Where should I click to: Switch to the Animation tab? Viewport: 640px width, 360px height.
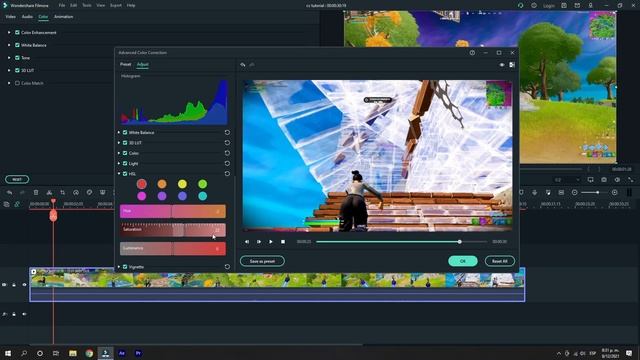point(63,17)
